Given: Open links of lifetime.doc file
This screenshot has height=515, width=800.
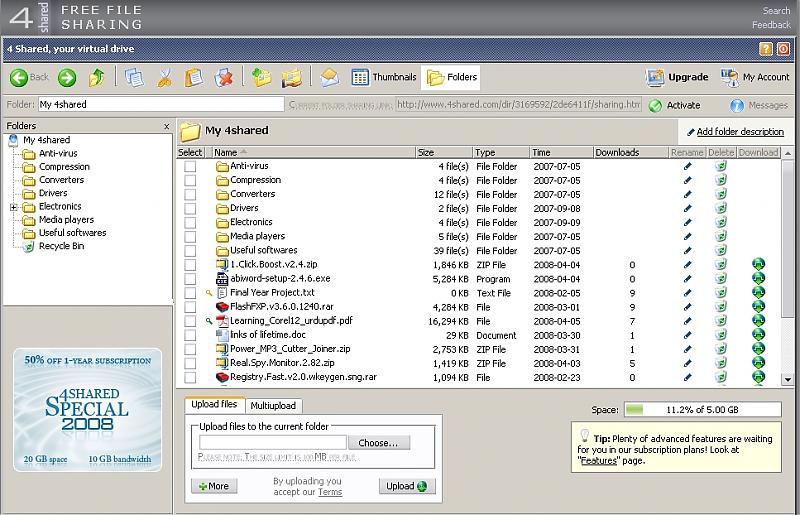Looking at the screenshot, I should (268, 335).
